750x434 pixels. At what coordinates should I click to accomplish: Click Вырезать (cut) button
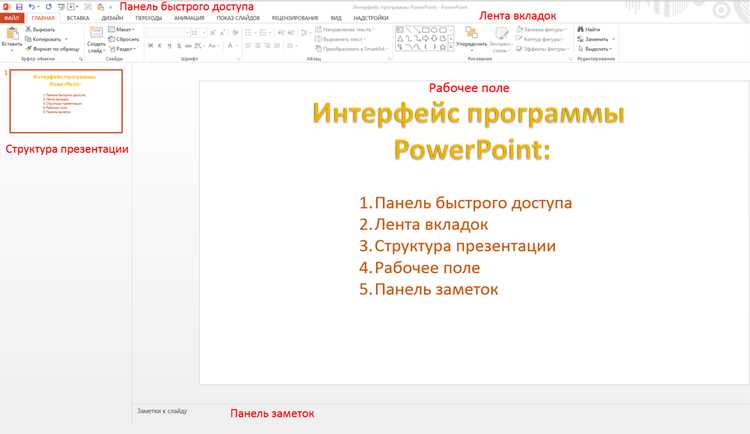point(40,30)
